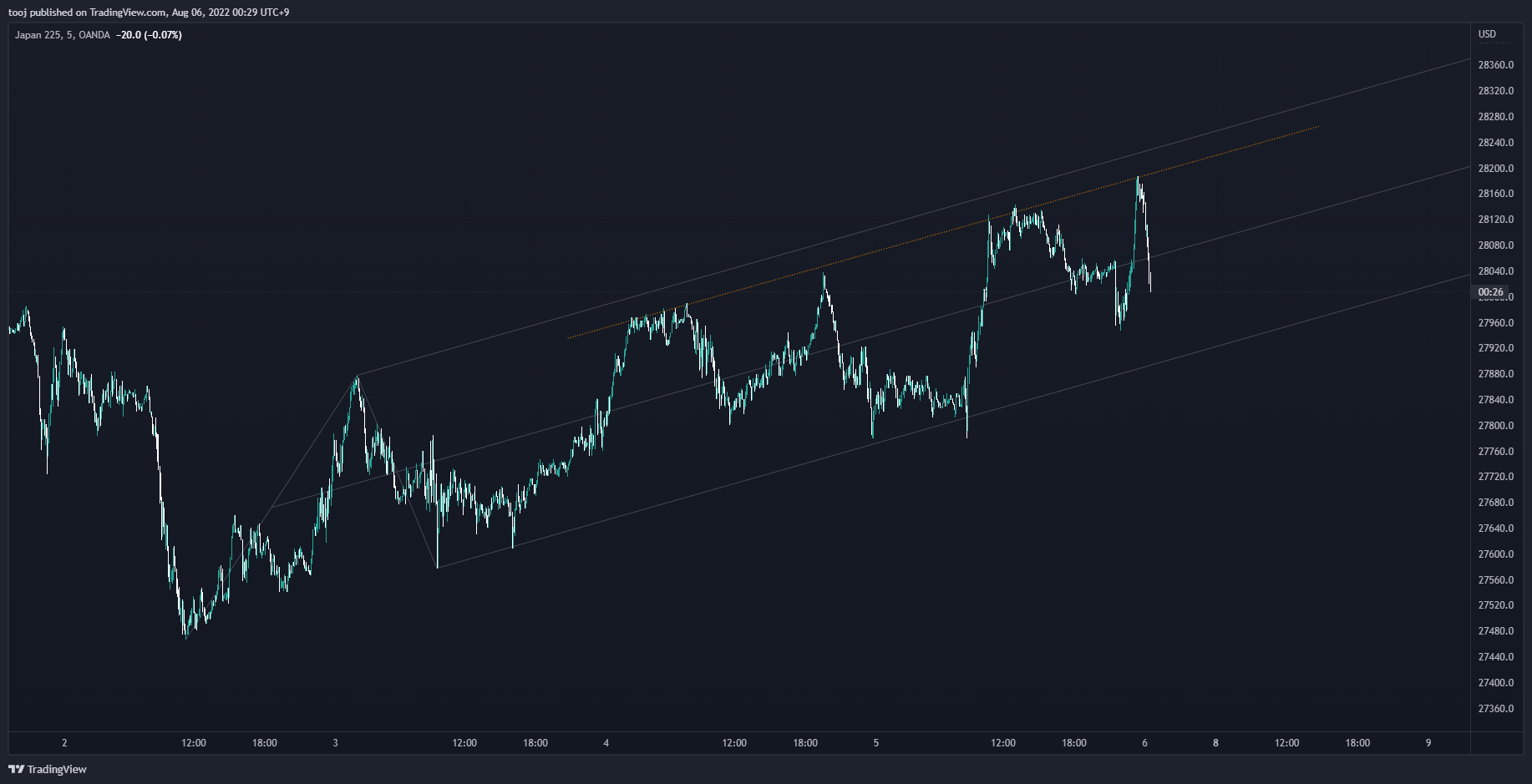The height and width of the screenshot is (784, 1532).
Task: Click the 27920.0 price label
Action: coord(1496,348)
